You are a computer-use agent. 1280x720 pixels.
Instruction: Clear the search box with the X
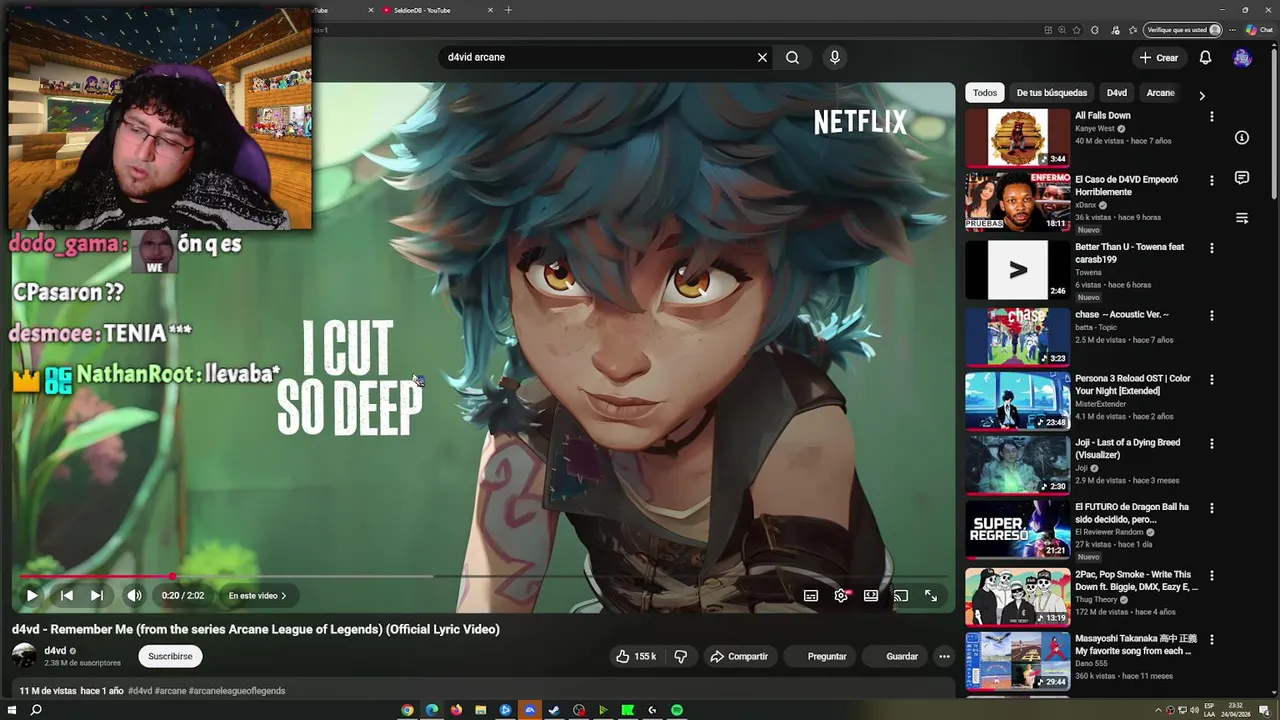(762, 57)
